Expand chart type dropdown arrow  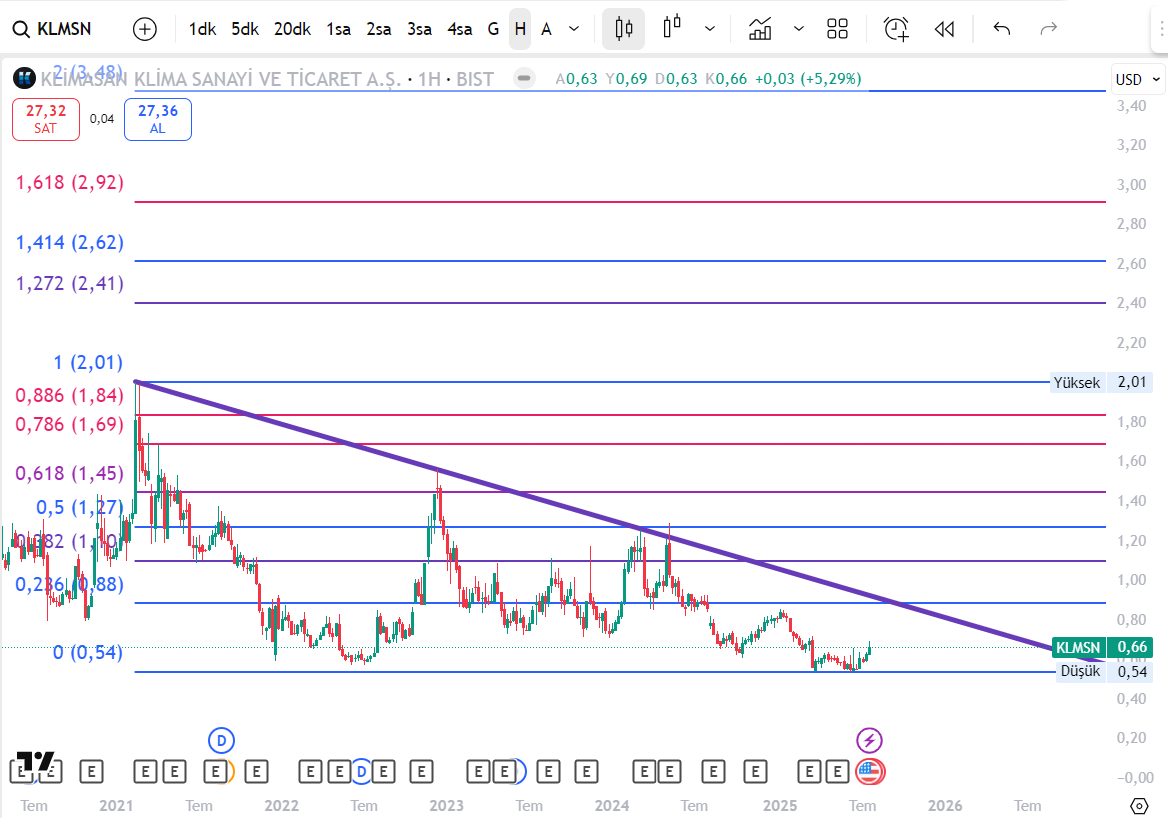coord(710,29)
